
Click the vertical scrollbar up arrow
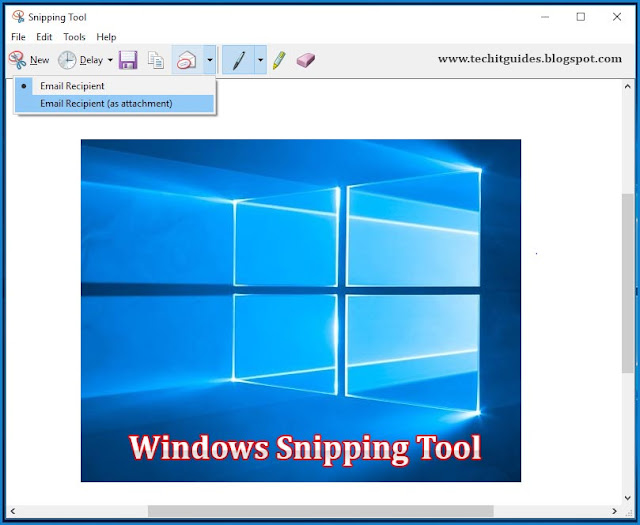coord(627,86)
